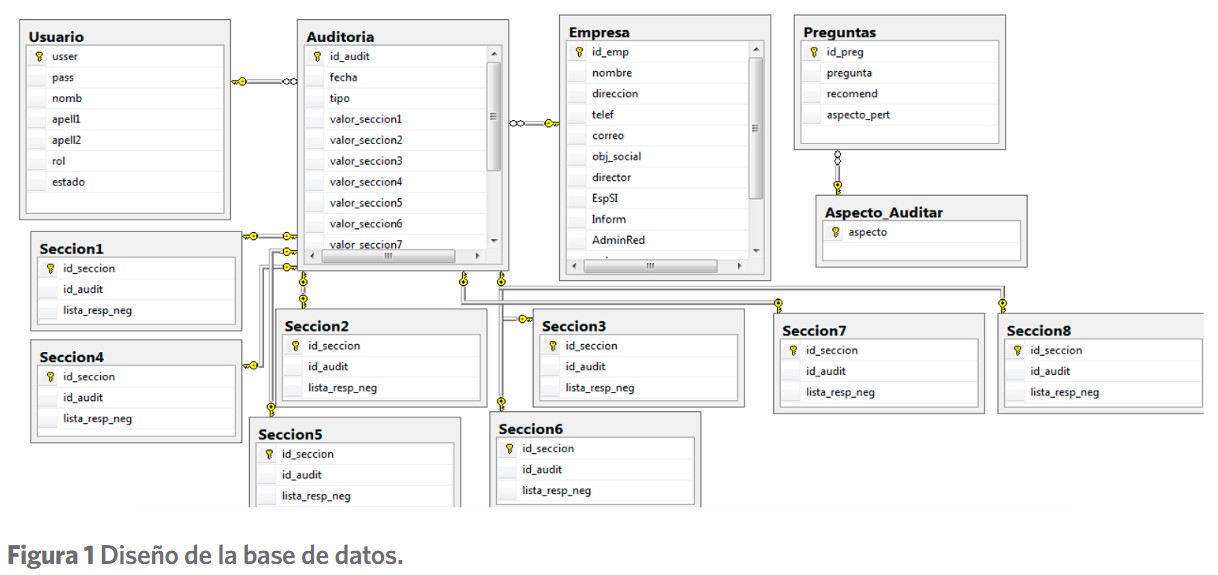
Task: Click the key icon beside id_emp in Empresa
Action: point(579,52)
